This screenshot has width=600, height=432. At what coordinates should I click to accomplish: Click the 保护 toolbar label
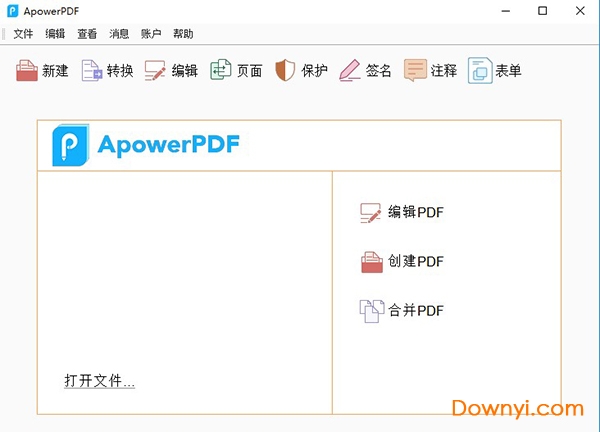coord(315,71)
